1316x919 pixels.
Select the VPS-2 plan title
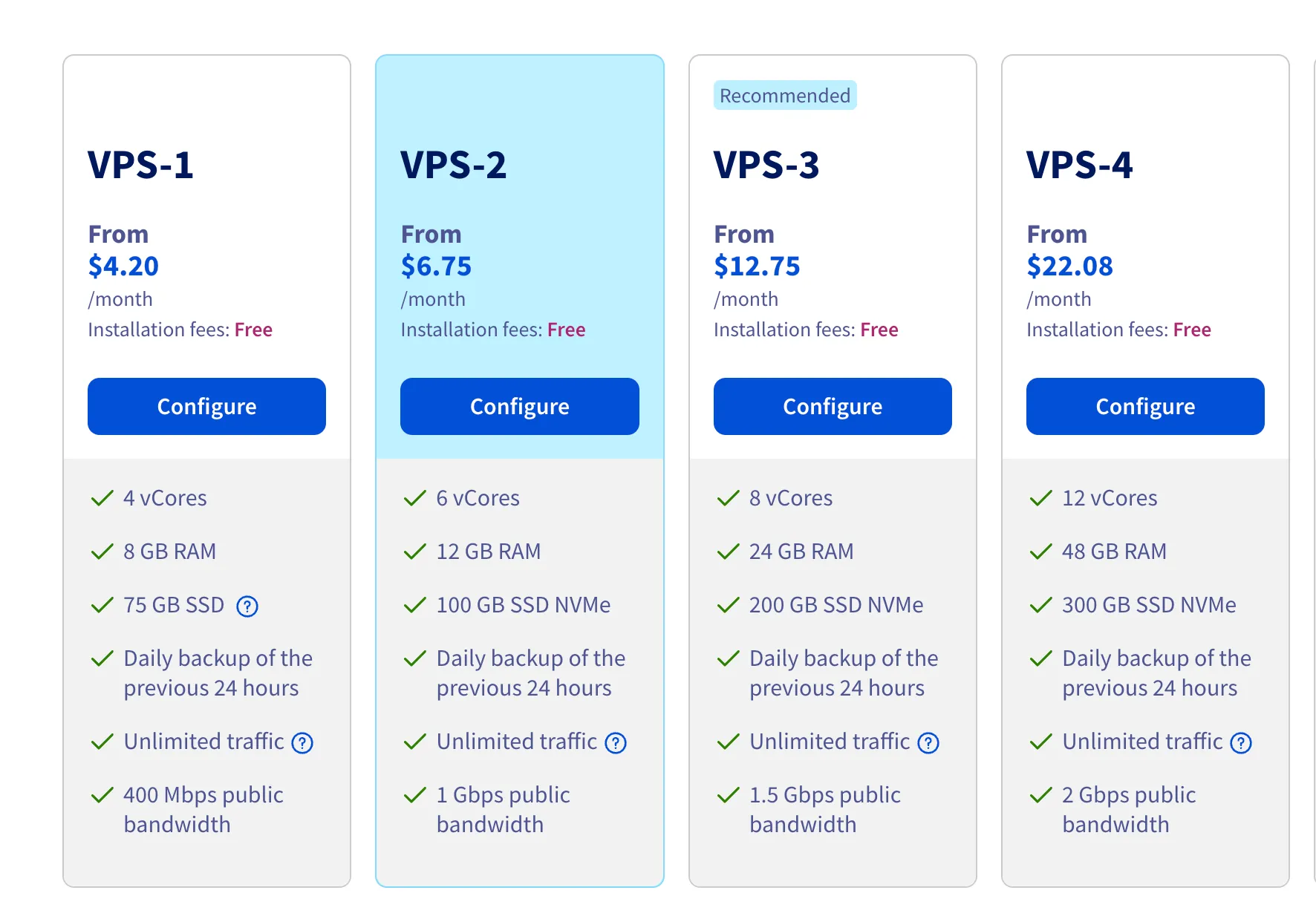[454, 166]
